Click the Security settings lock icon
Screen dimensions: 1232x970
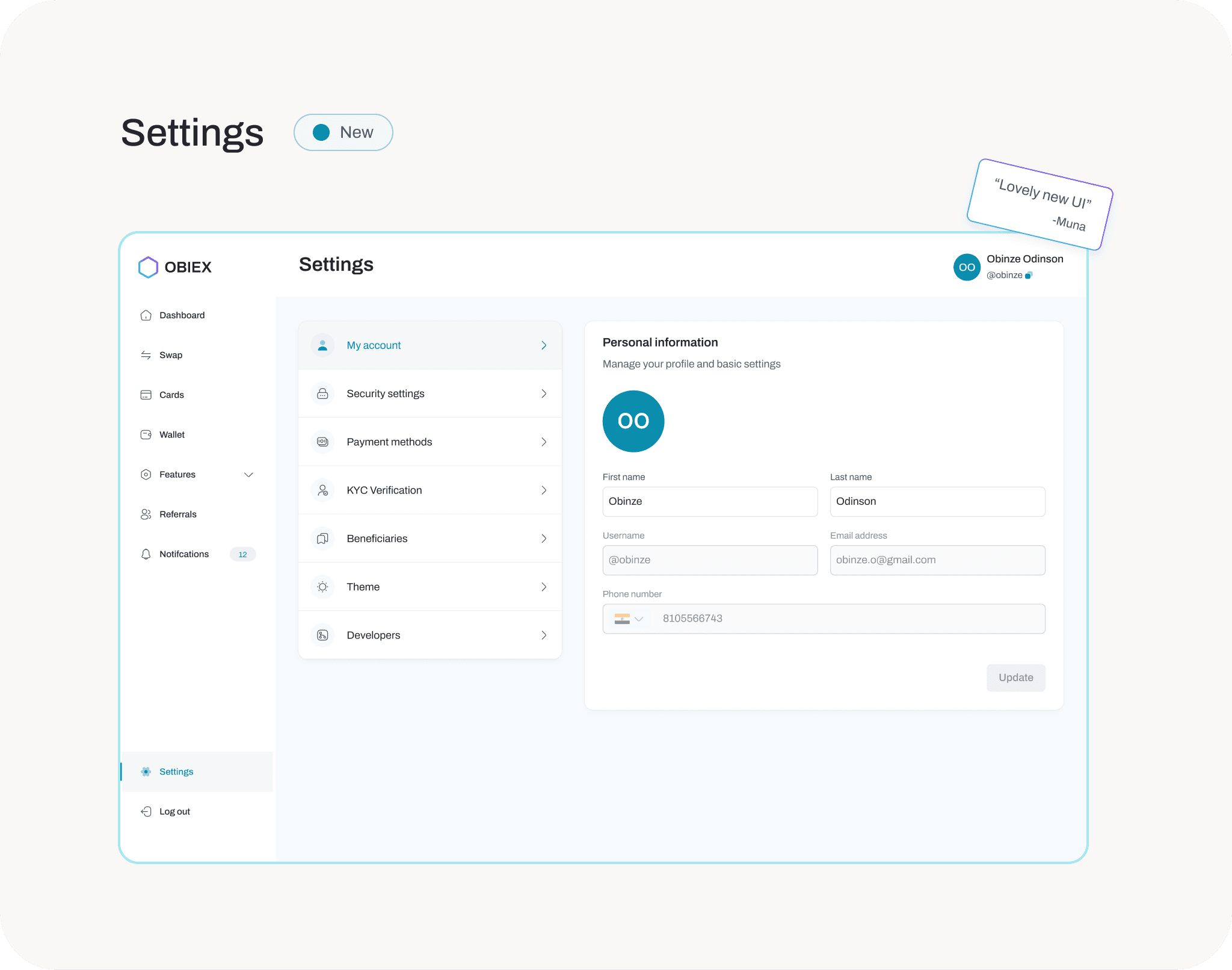click(x=322, y=394)
